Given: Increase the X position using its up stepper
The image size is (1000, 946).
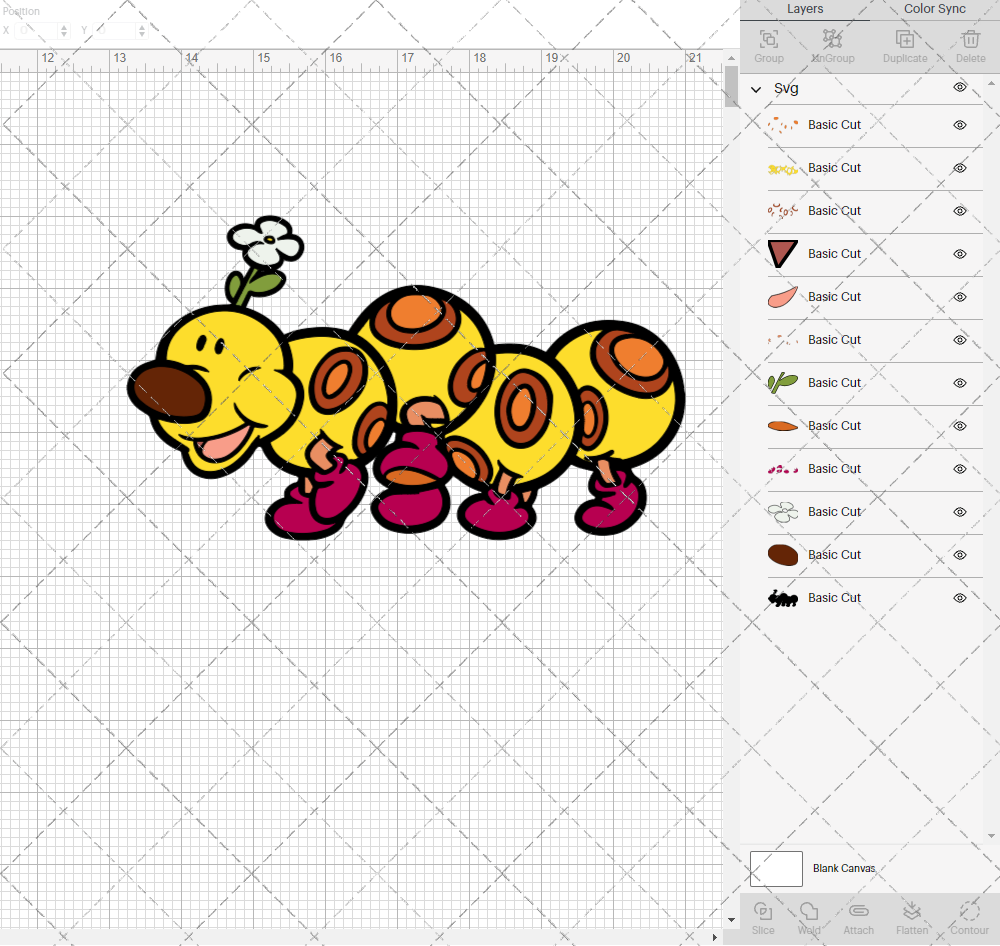Looking at the screenshot, I should (66, 26).
